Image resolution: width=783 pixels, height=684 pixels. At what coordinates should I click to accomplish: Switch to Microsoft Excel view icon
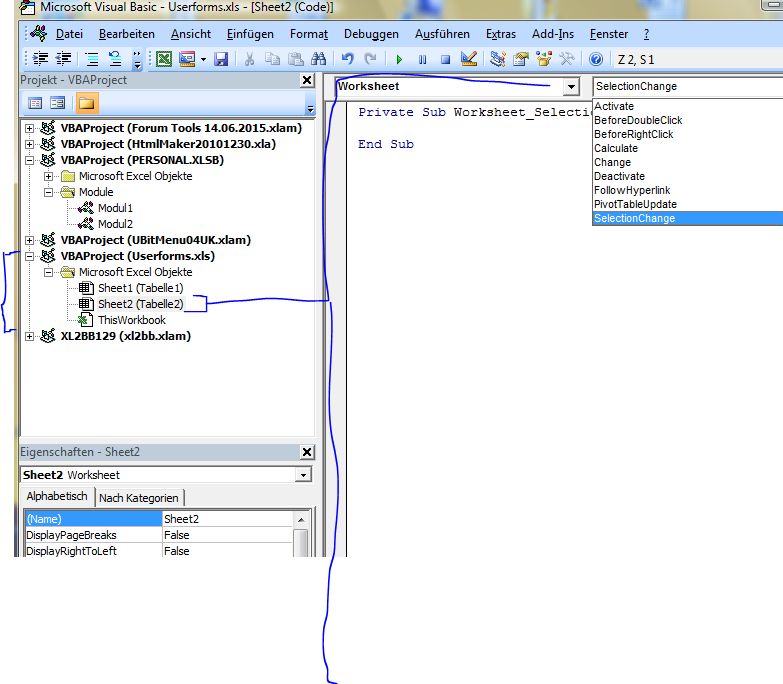pyautogui.click(x=164, y=59)
